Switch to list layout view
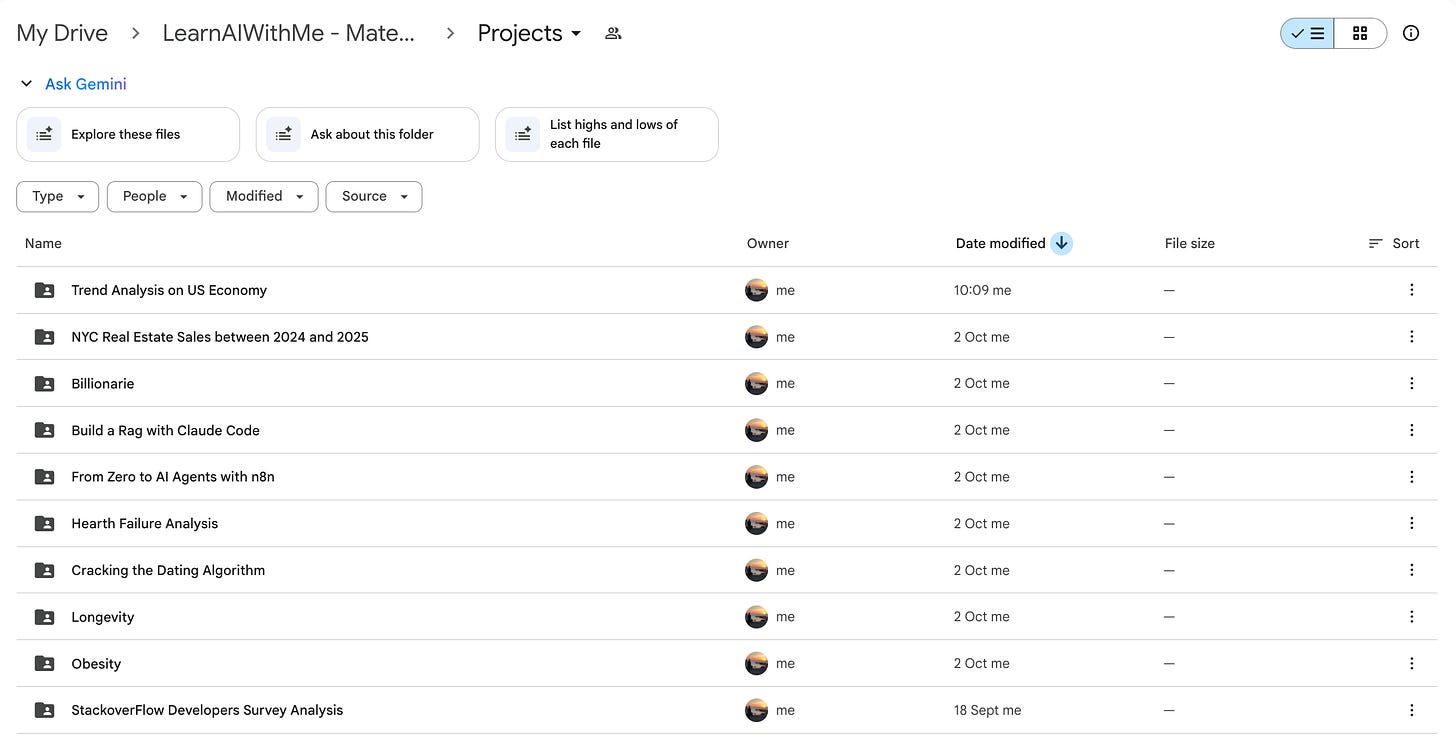1456x749 pixels. pos(1307,33)
